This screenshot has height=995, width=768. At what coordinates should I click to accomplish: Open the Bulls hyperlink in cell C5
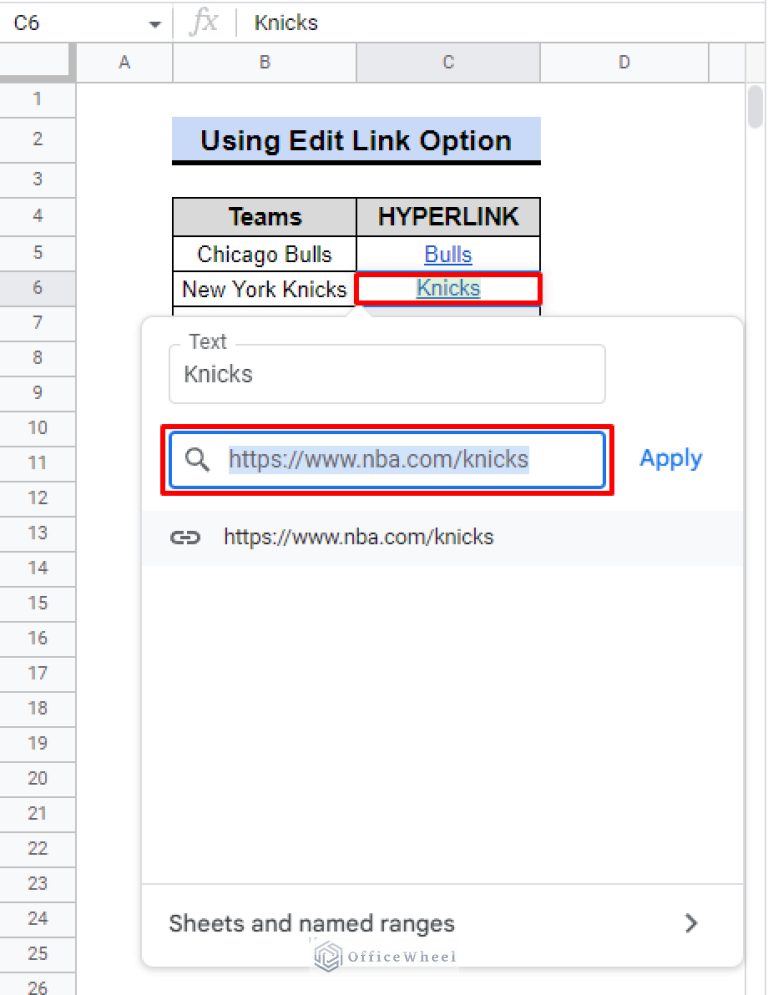click(x=447, y=254)
